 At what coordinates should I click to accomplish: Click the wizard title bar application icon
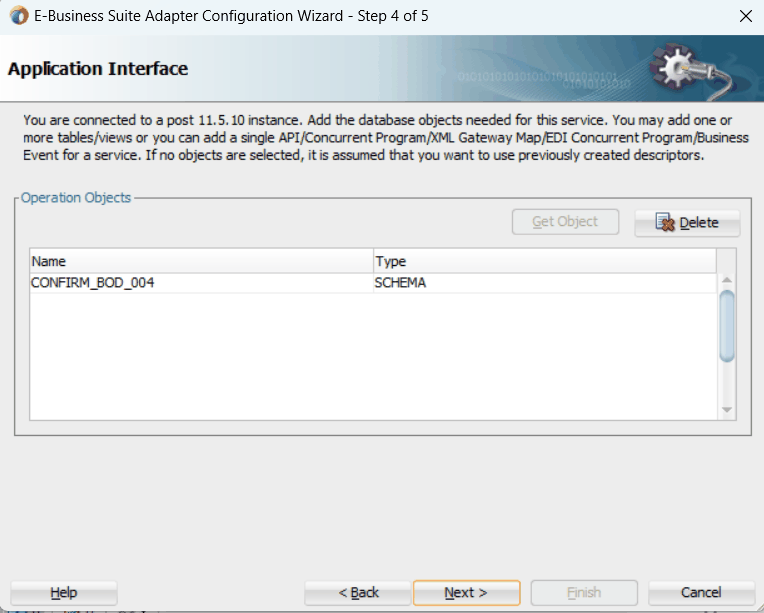pyautogui.click(x=19, y=16)
